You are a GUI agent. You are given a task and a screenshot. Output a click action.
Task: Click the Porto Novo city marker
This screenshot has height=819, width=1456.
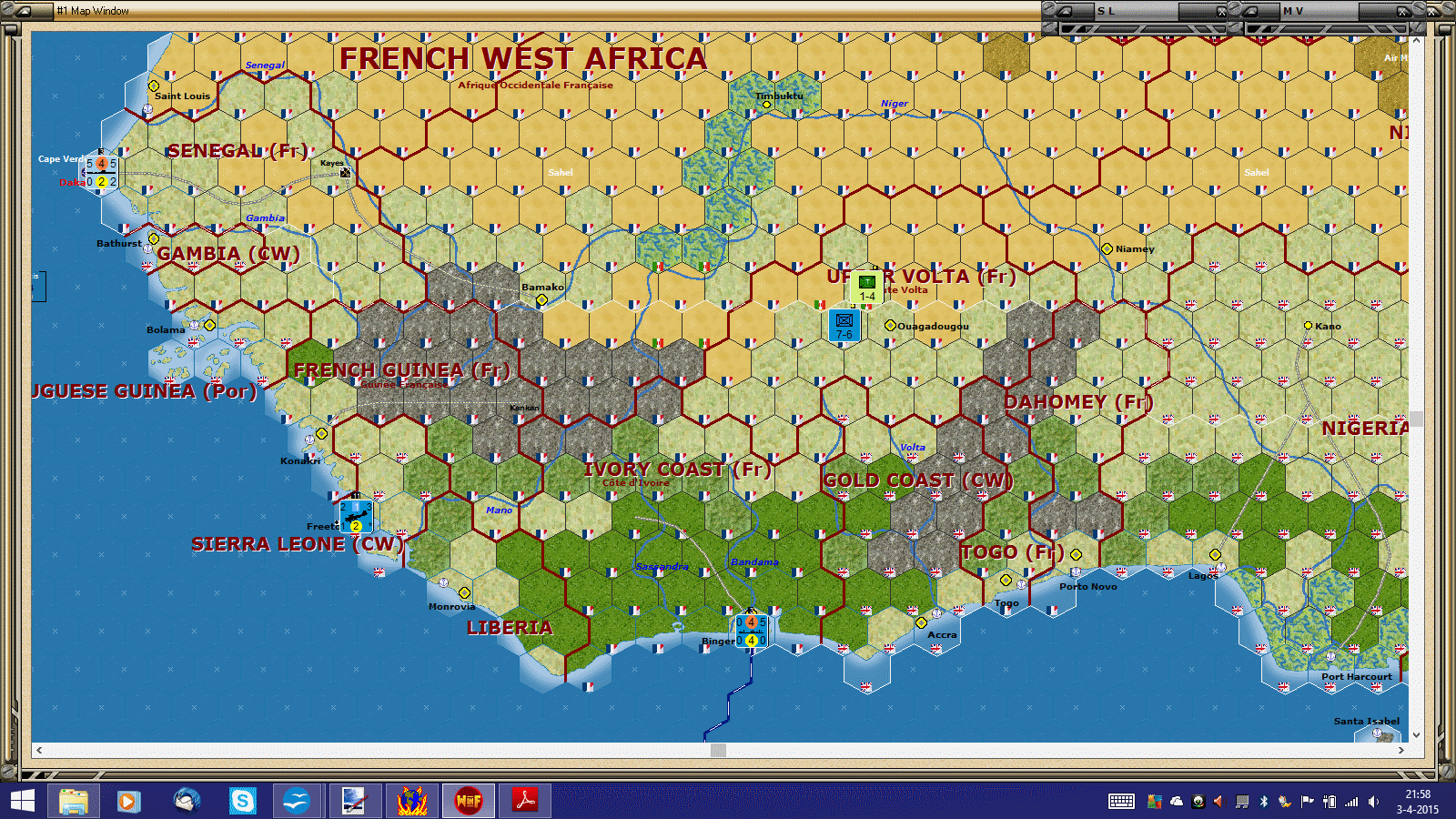(1077, 554)
